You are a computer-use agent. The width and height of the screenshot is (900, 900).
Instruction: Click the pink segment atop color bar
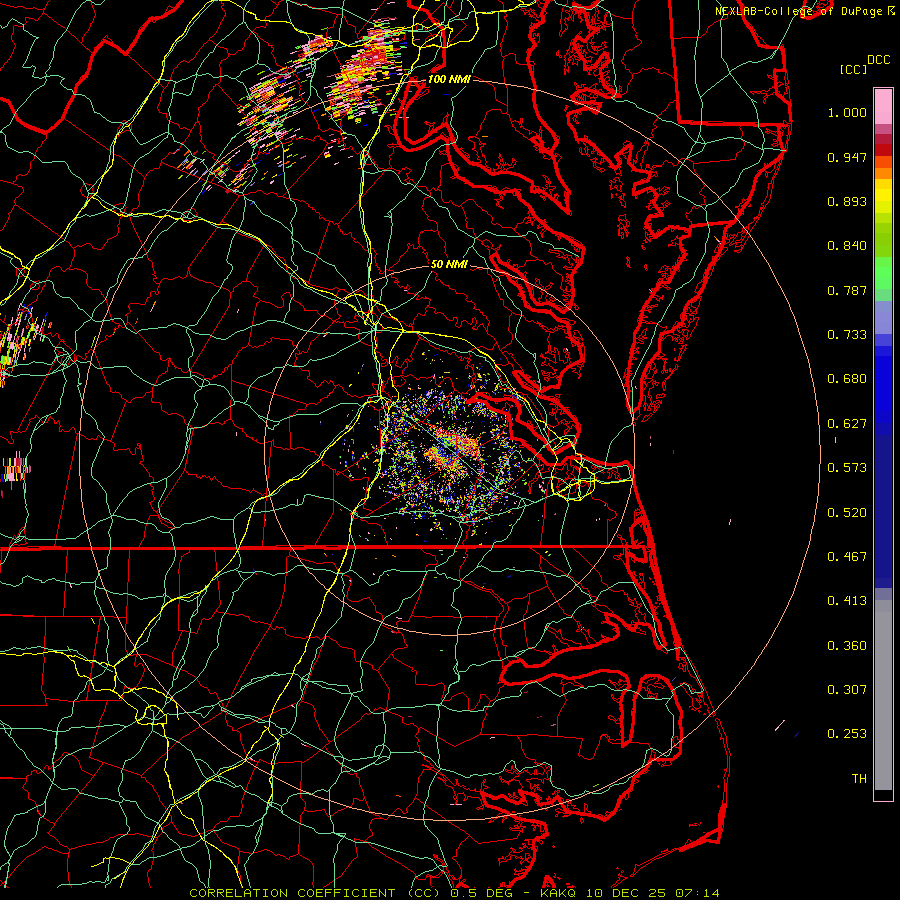point(883,106)
